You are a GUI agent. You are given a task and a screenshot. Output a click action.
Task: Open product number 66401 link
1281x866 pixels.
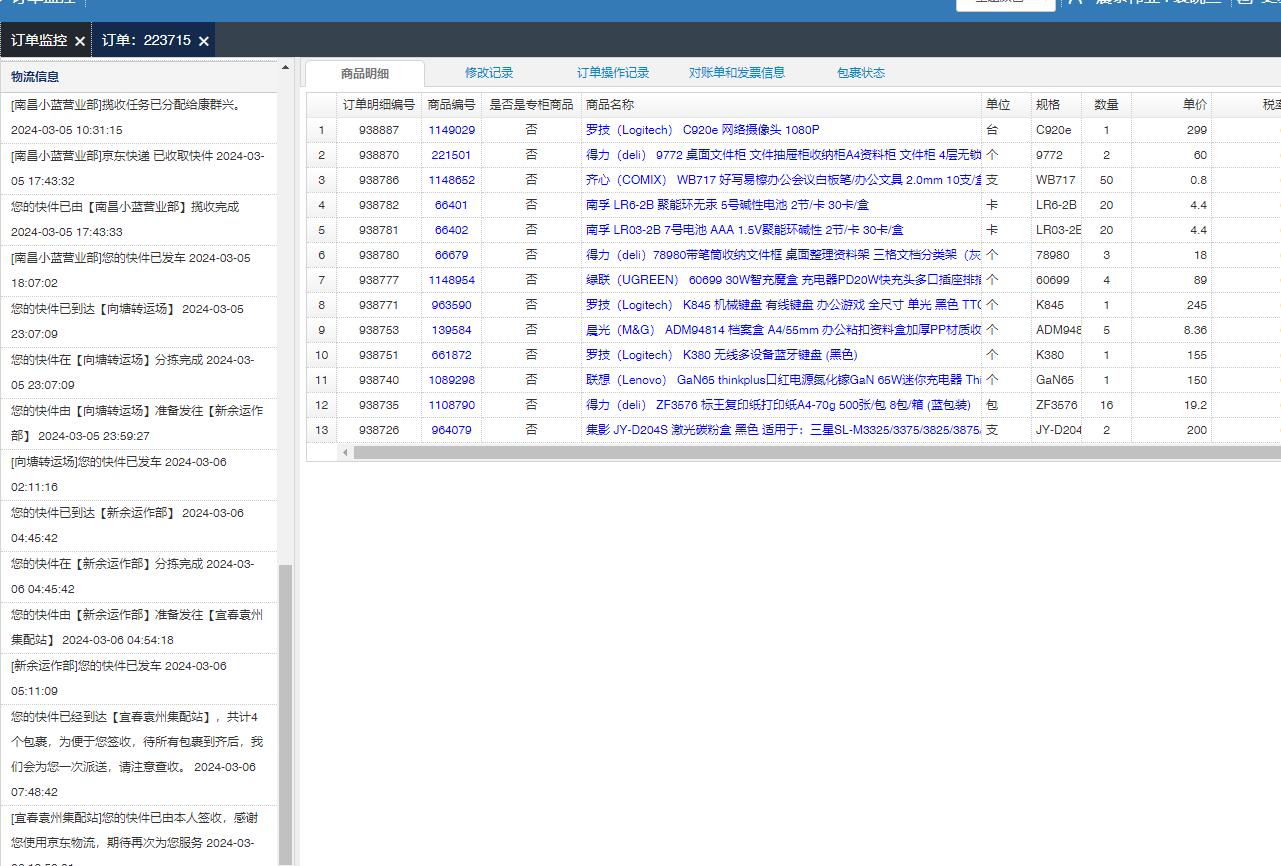tap(452, 205)
